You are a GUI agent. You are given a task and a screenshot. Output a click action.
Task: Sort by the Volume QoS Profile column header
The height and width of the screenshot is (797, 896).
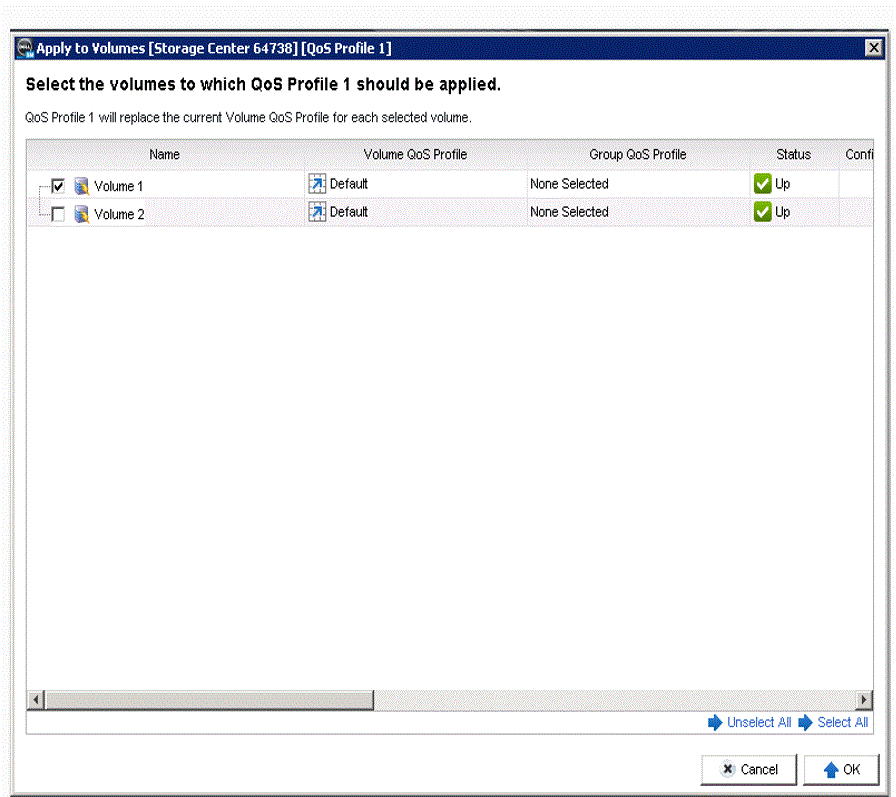[415, 154]
